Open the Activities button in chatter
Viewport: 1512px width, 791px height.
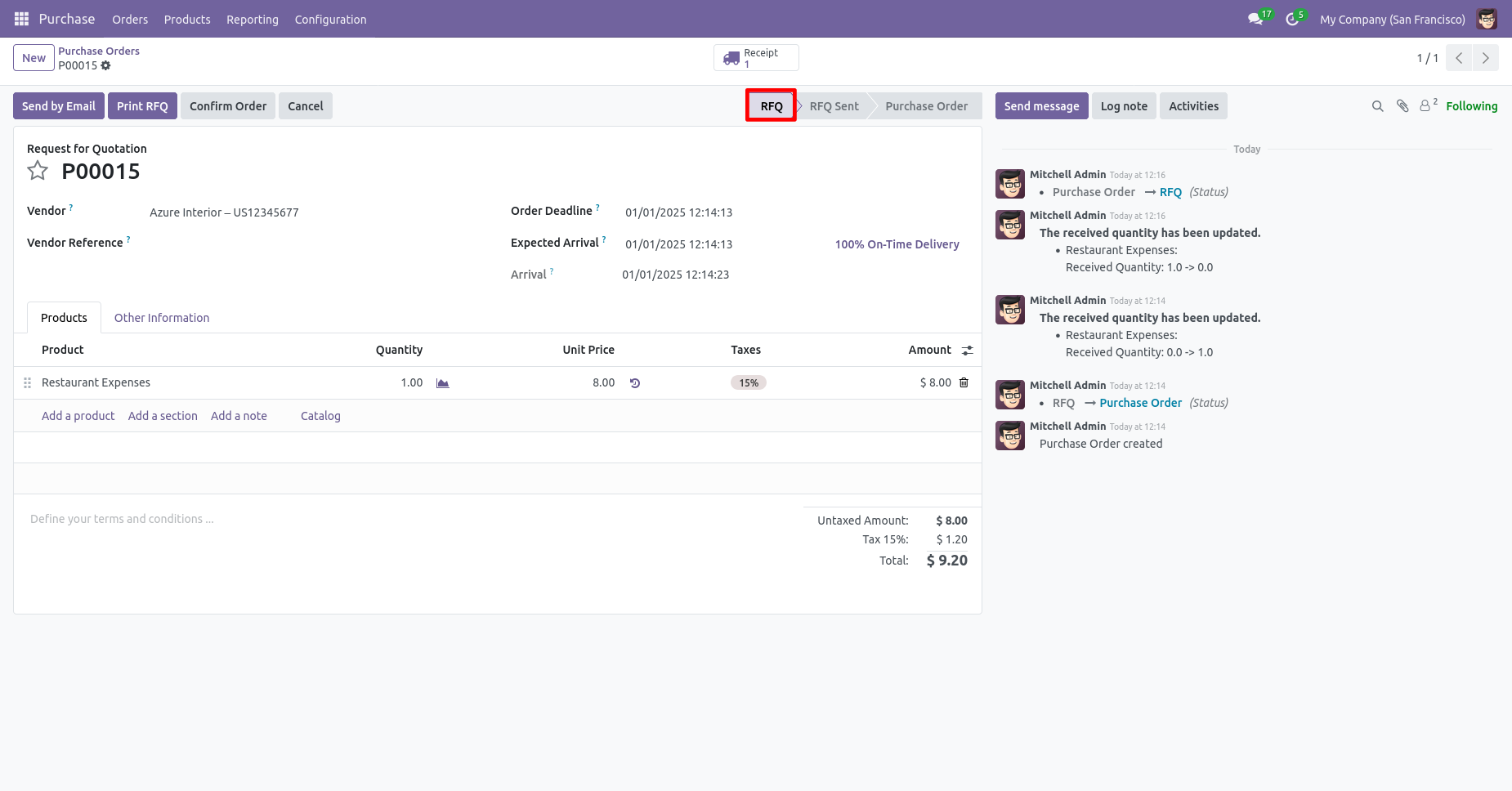[1193, 106]
